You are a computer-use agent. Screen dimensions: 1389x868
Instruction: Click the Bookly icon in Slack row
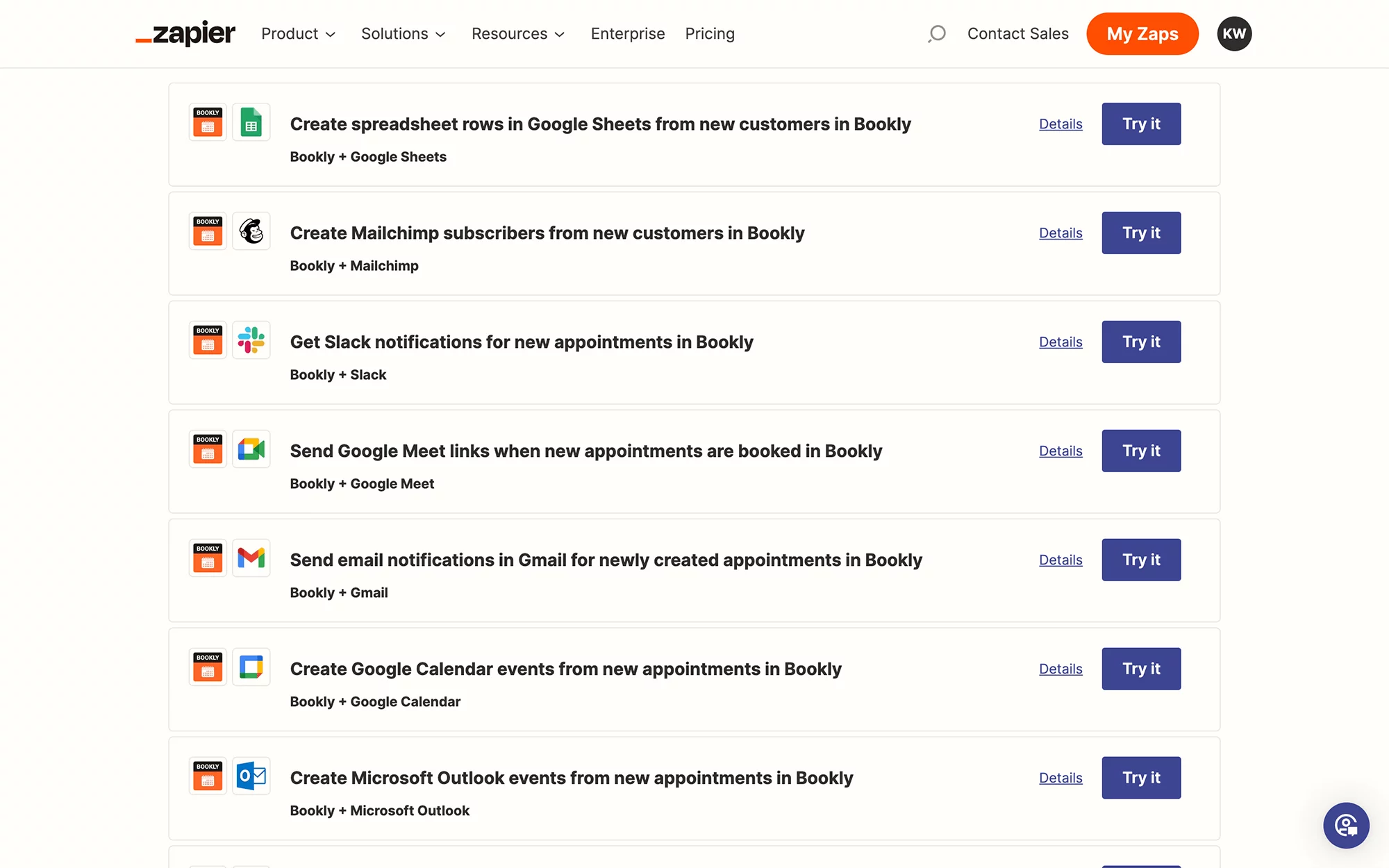208,340
